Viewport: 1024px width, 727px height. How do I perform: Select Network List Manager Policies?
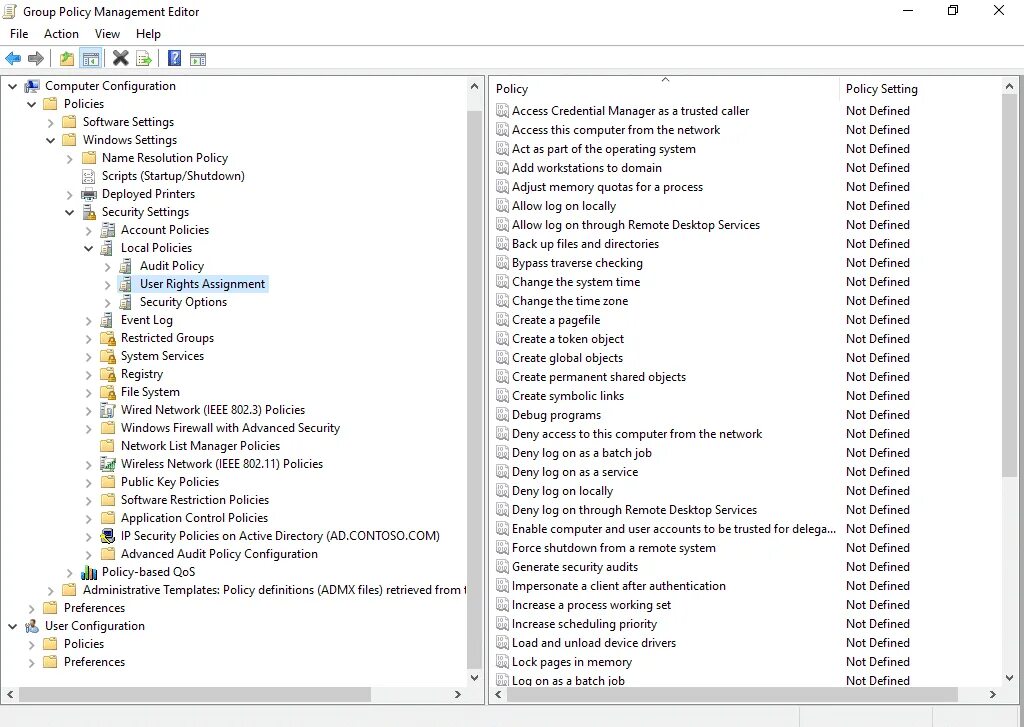point(200,446)
